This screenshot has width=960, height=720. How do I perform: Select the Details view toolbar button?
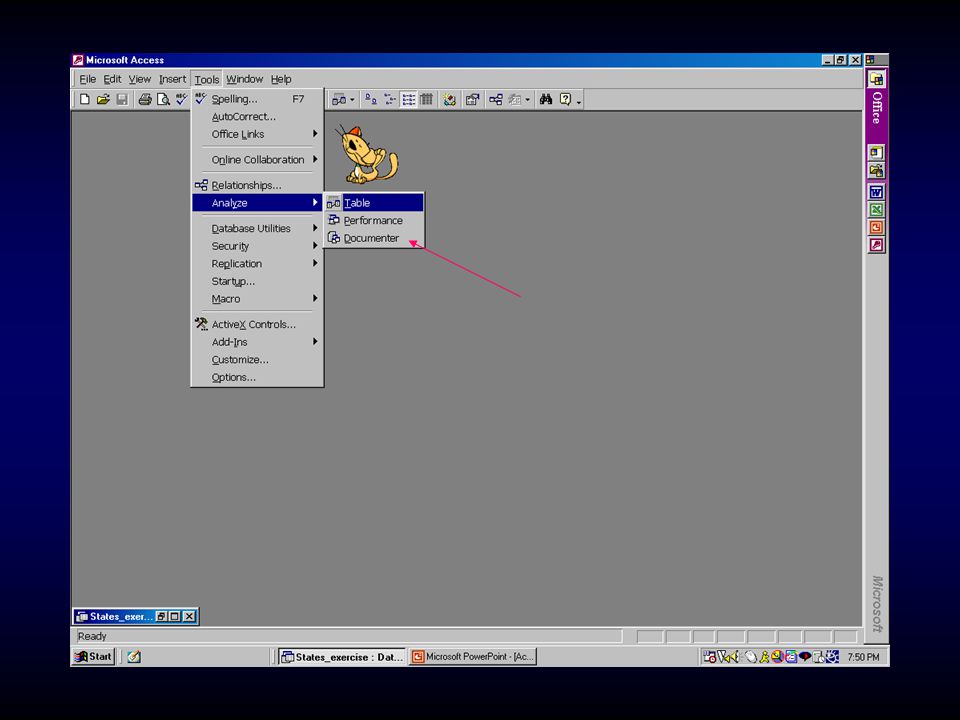pyautogui.click(x=427, y=99)
